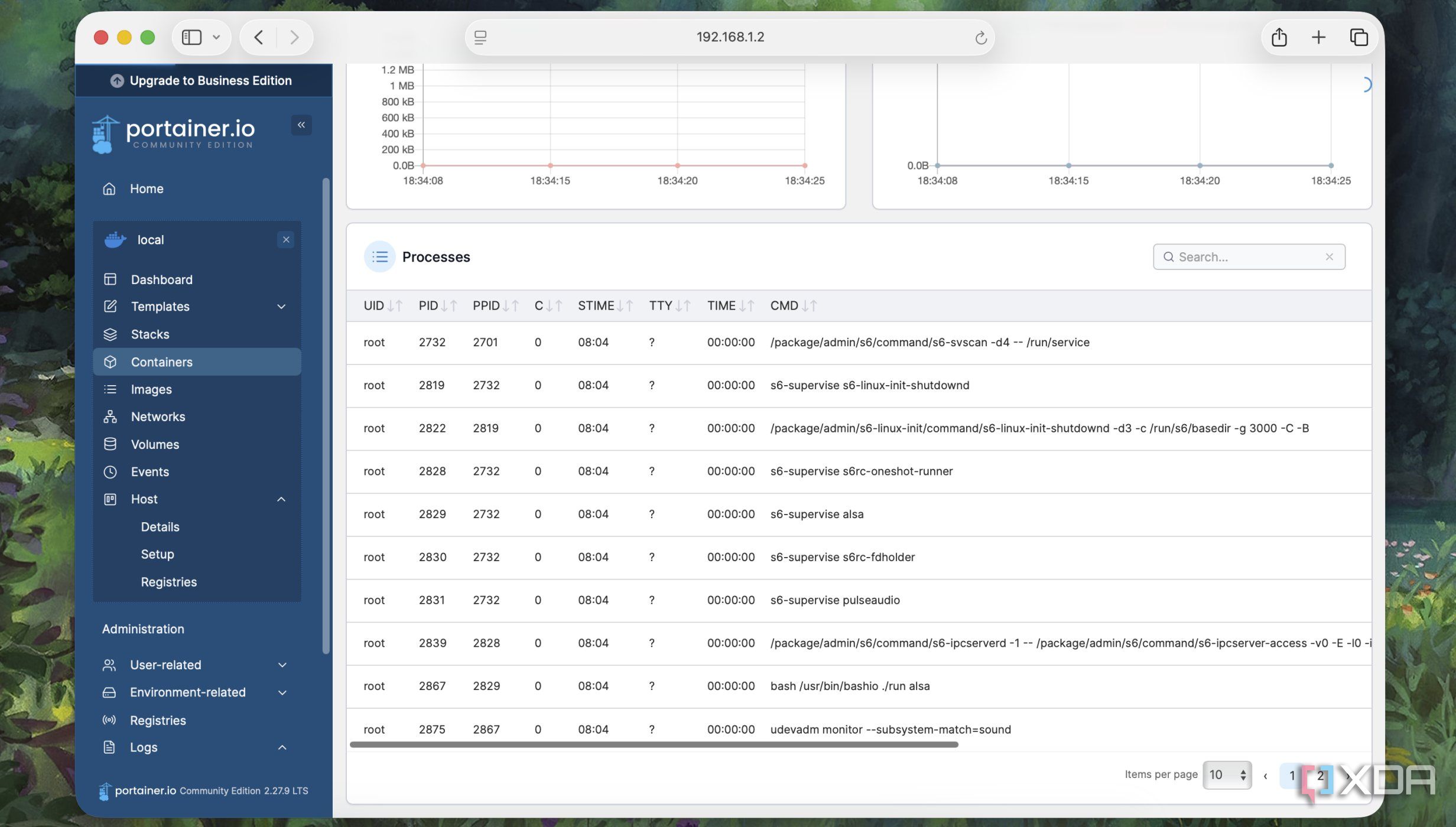Screen dimensions: 1456x827
Task: Collapse the Logs menu chevron
Action: coord(282,747)
